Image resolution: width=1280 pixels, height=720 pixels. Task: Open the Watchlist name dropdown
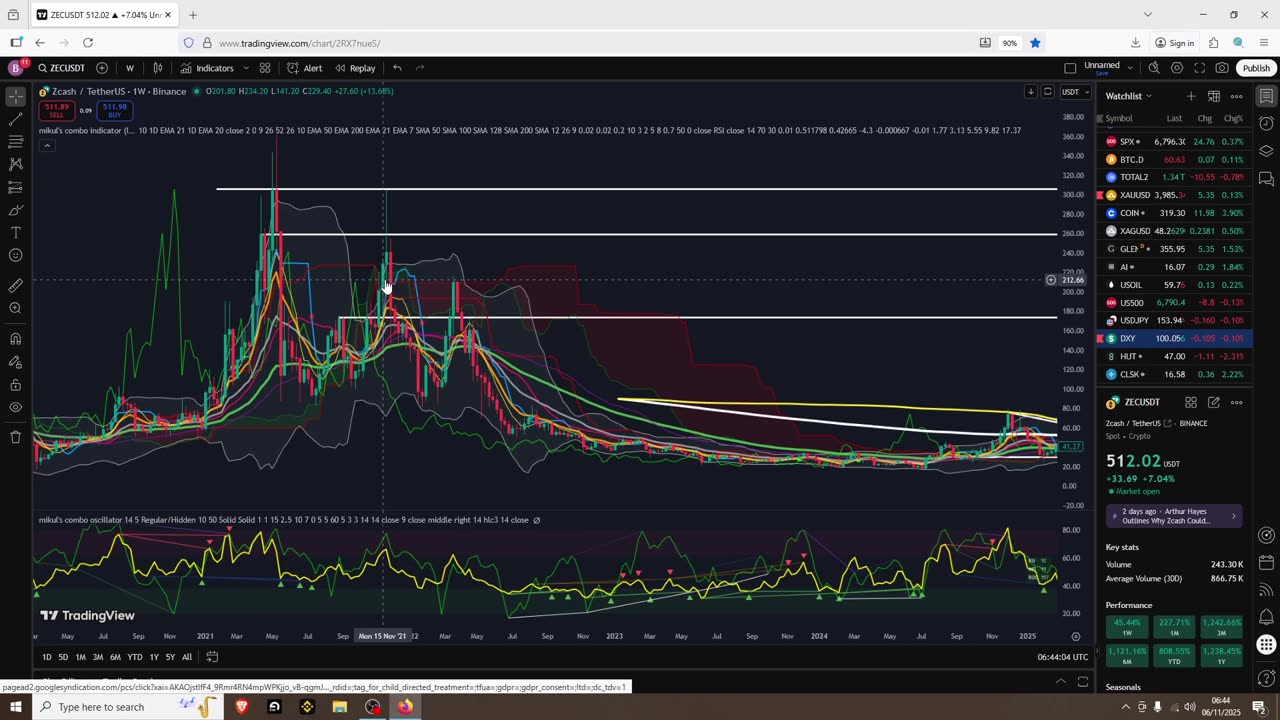pos(1128,96)
